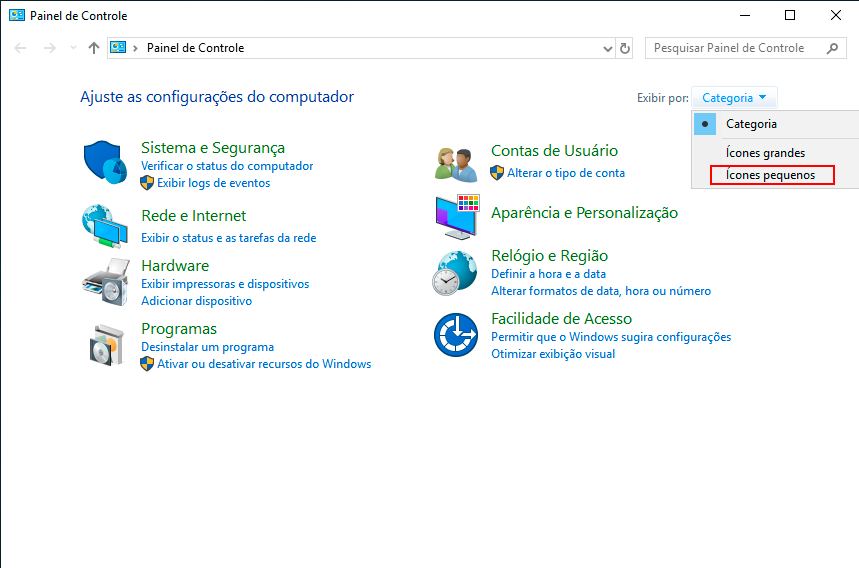
Task: Open Rede e Internet category link
Action: click(193, 216)
